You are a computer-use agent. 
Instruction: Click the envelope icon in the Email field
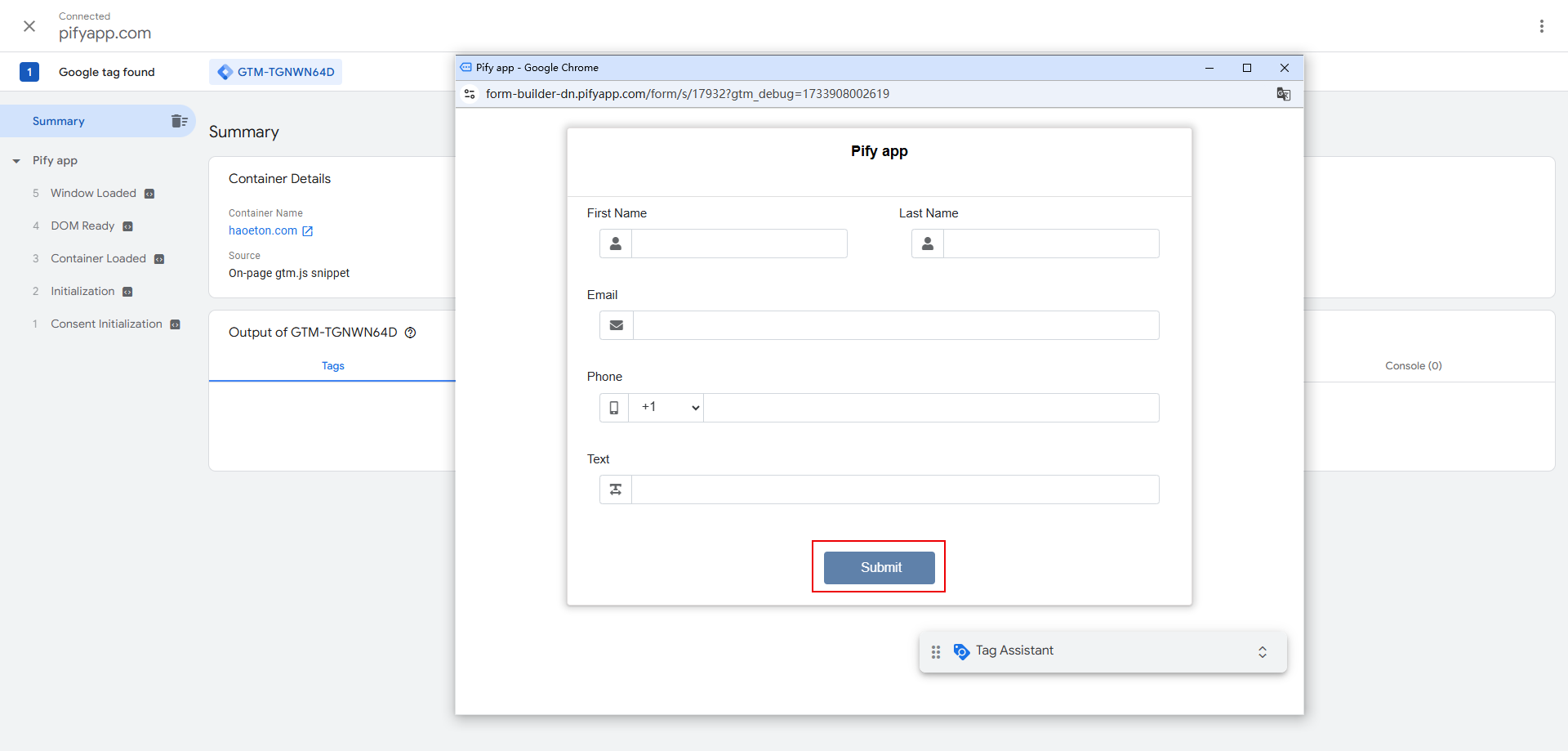(x=617, y=325)
